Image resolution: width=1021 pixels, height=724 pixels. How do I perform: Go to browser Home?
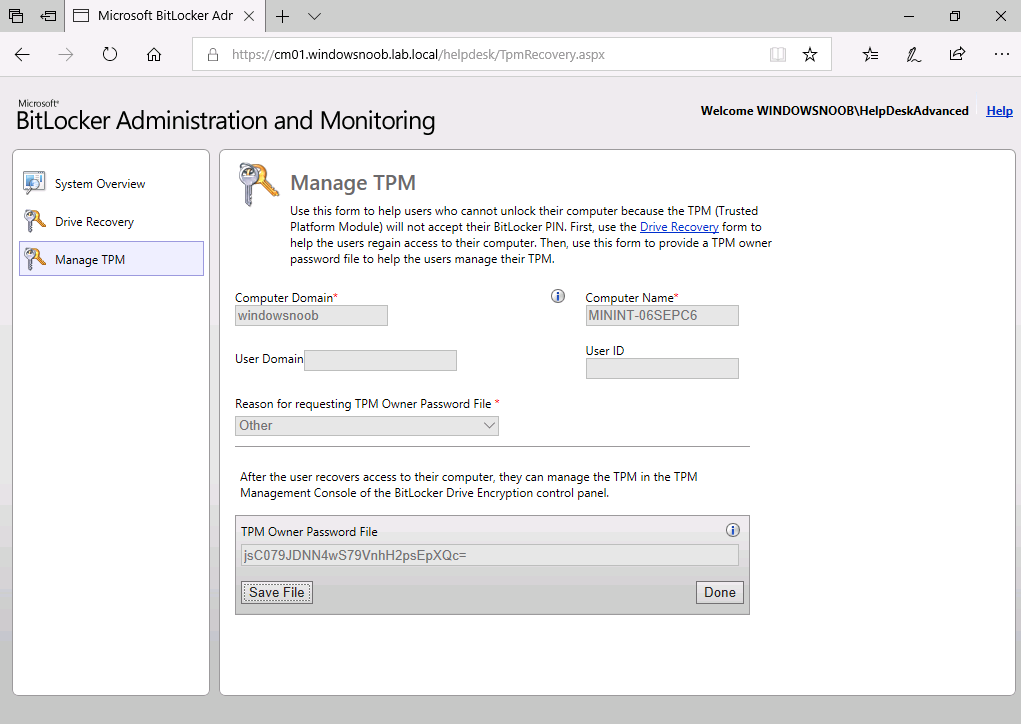pos(154,55)
